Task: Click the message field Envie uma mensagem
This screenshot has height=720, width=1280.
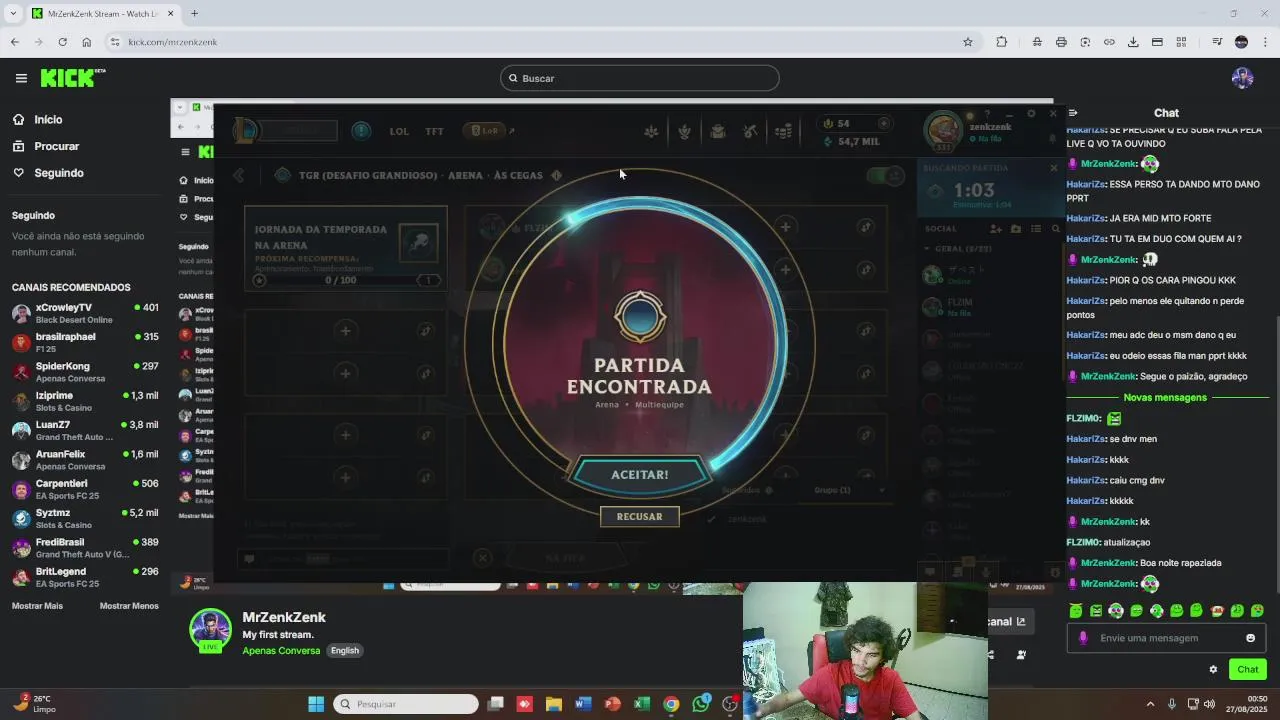Action: click(x=1167, y=638)
